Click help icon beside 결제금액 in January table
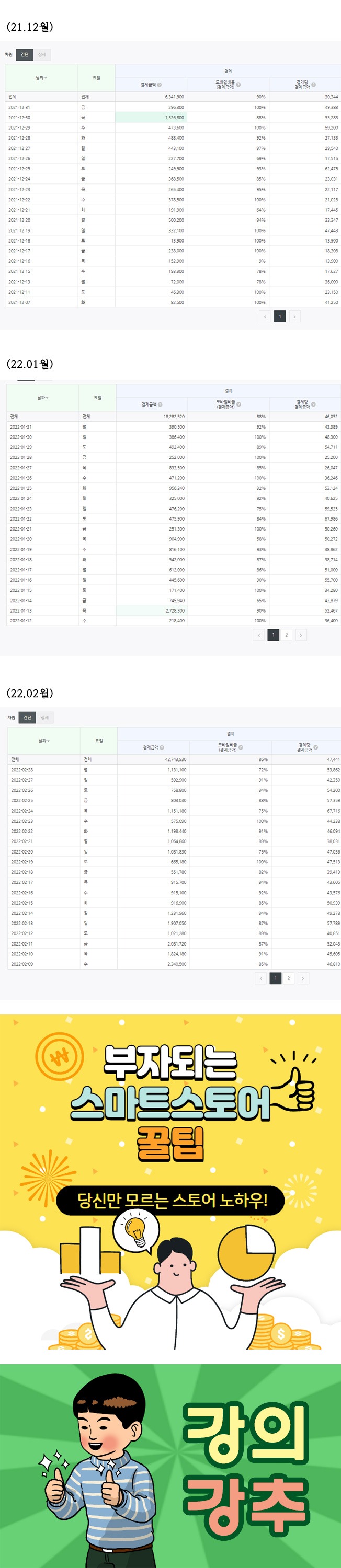341x1568 pixels. tap(160, 404)
